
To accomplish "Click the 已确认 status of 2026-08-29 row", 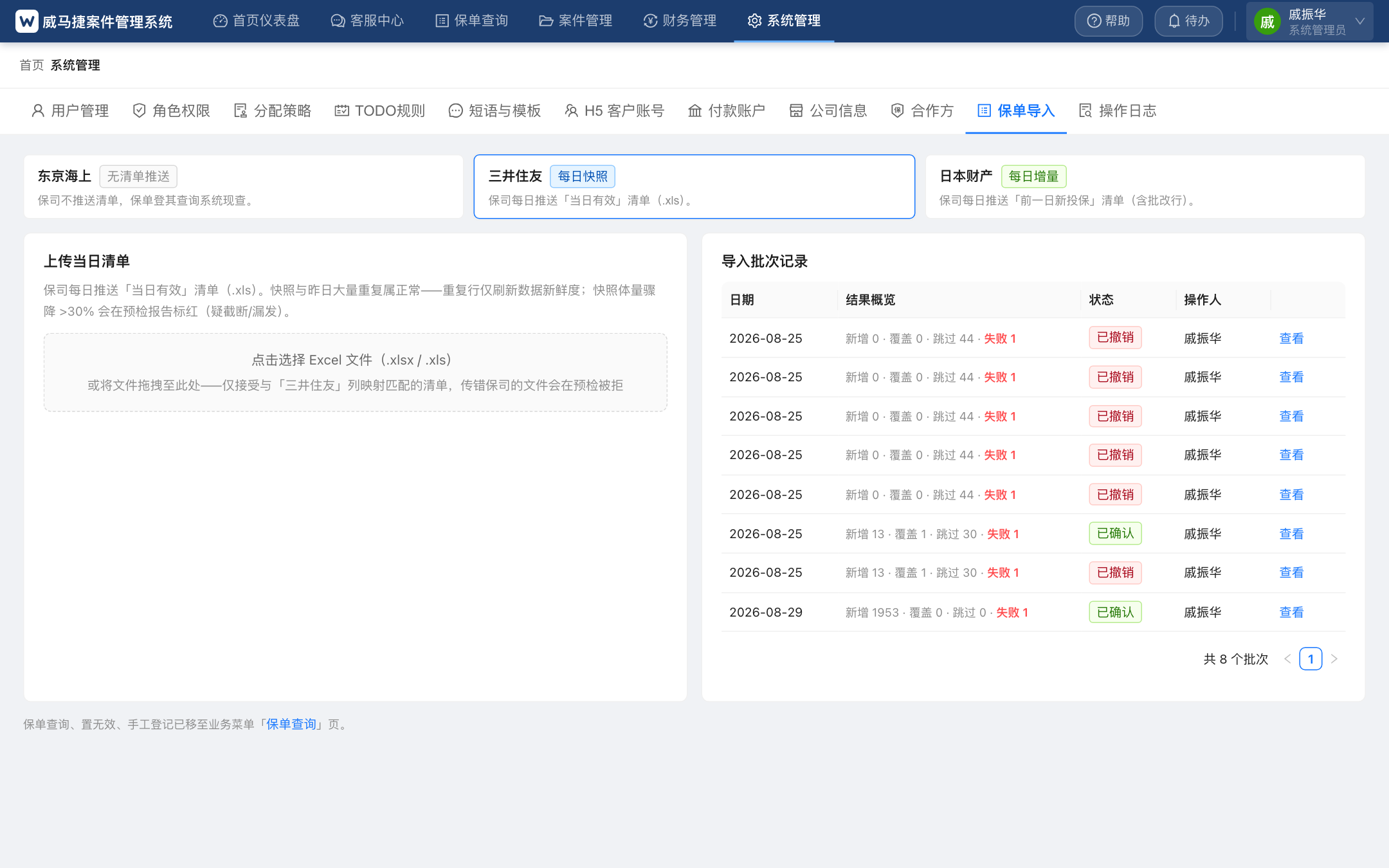I will coord(1115,612).
